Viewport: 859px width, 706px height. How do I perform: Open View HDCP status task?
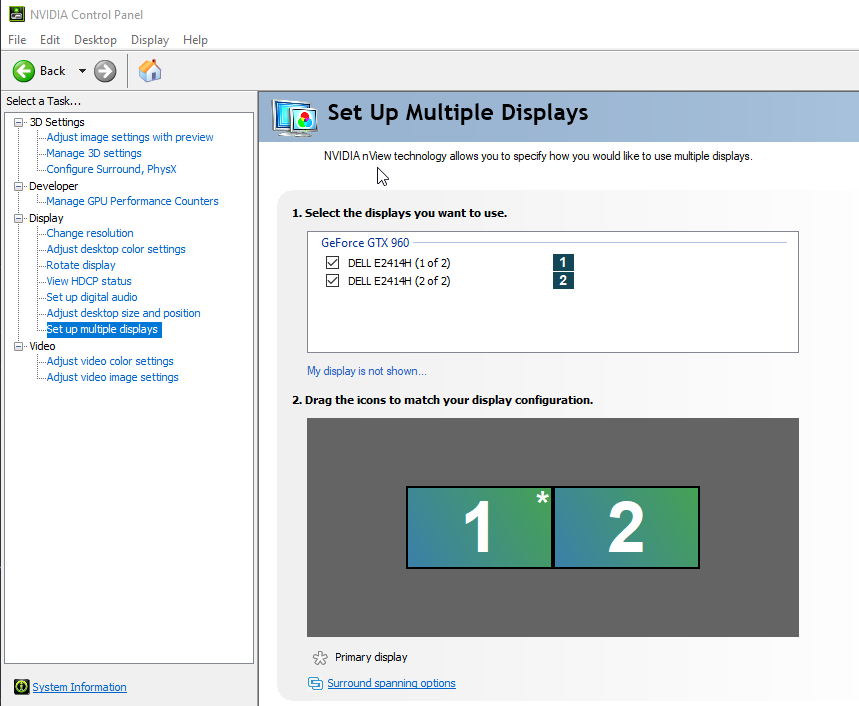tap(89, 281)
